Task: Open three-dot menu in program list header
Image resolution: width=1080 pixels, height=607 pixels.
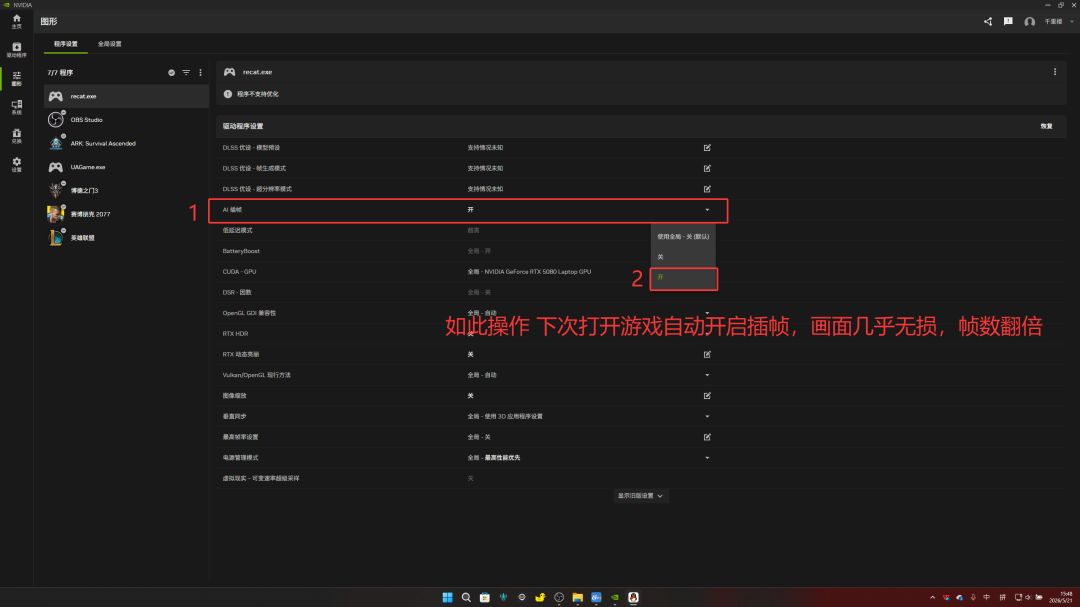Action: tap(200, 72)
